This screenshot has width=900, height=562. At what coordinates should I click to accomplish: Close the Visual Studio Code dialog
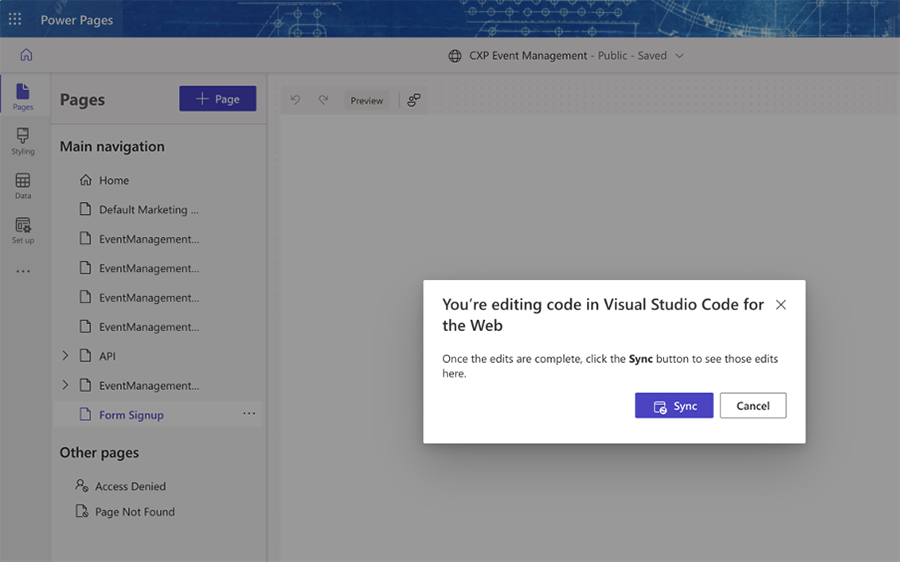(x=781, y=305)
